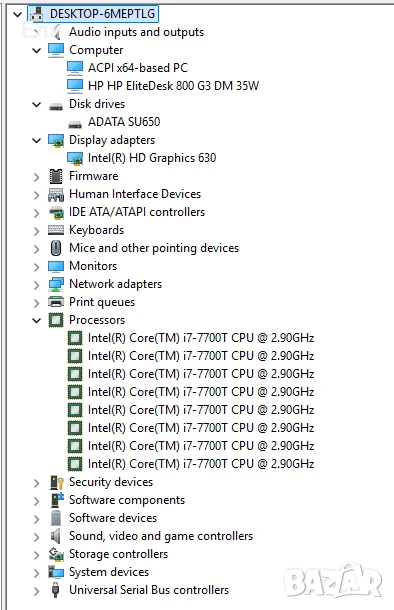Click the Print queues printer icon
The width and height of the screenshot is (394, 610).
click(56, 302)
